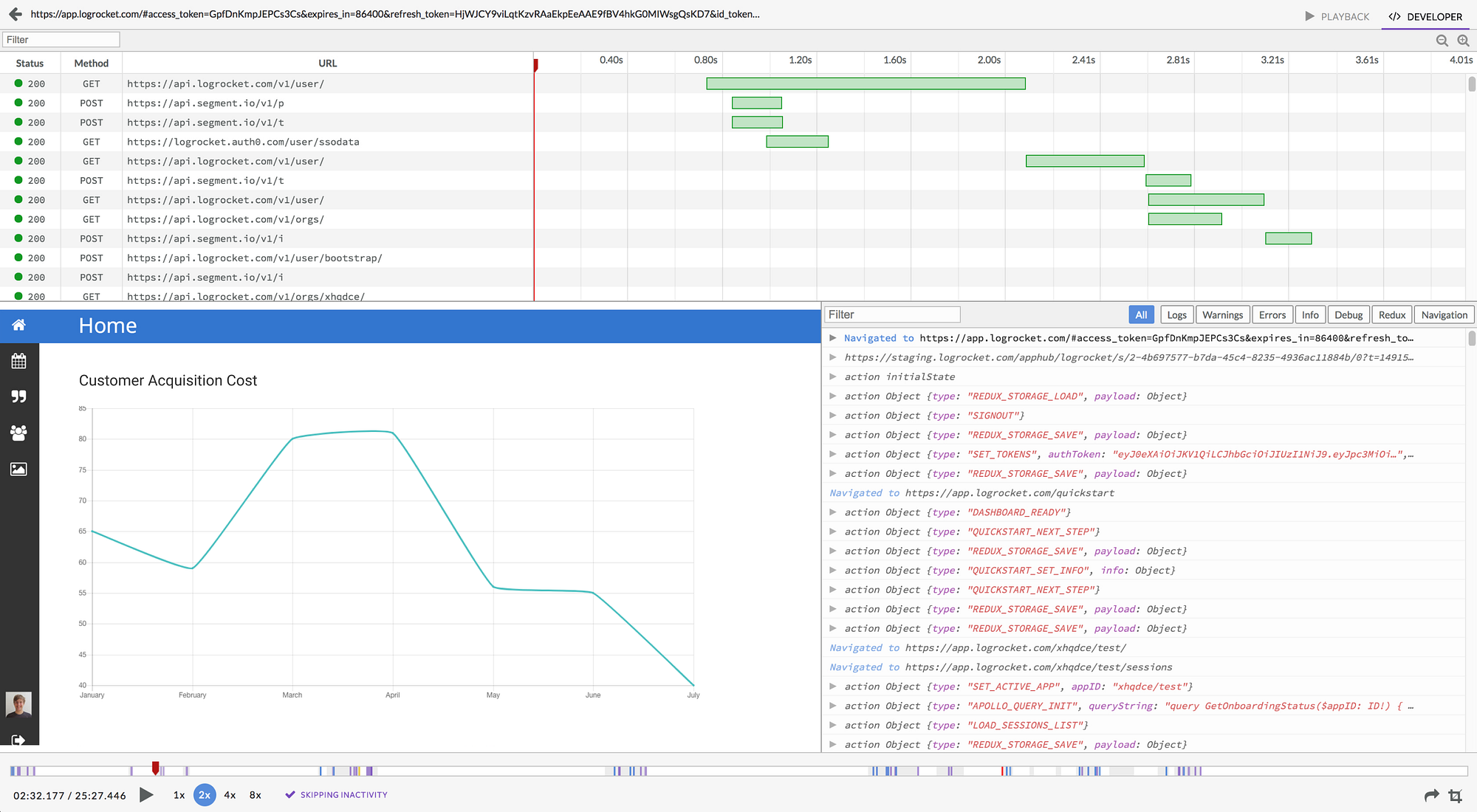Click the zoom in magnifier icon

coord(1463,41)
